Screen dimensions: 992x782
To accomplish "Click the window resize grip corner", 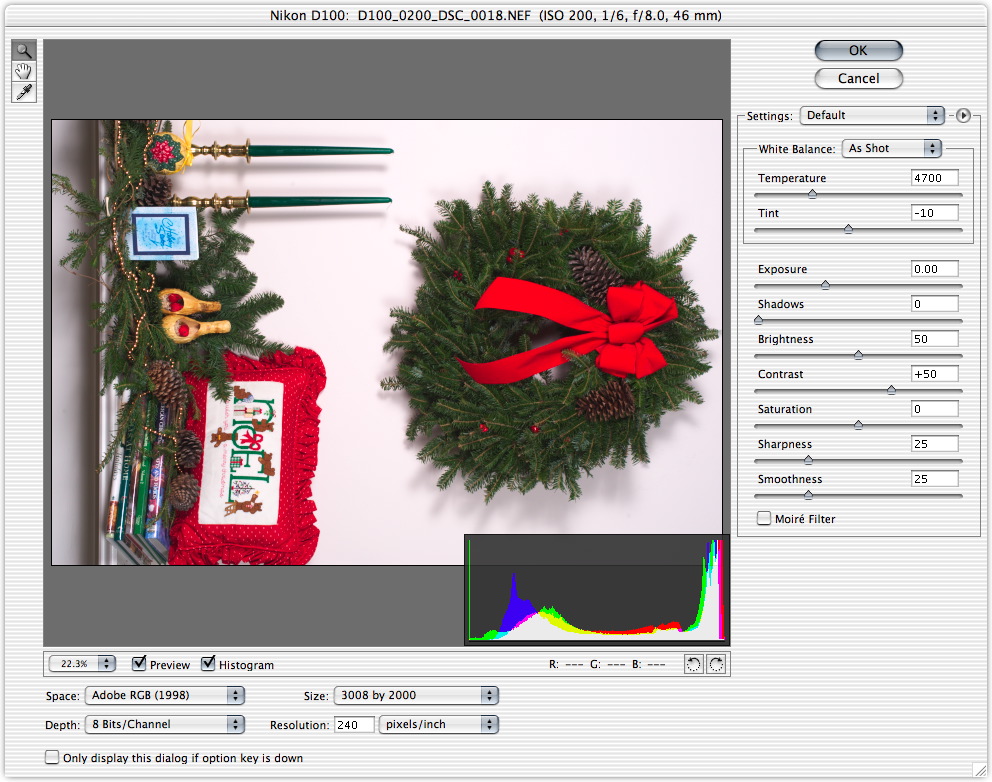I will (981, 771).
